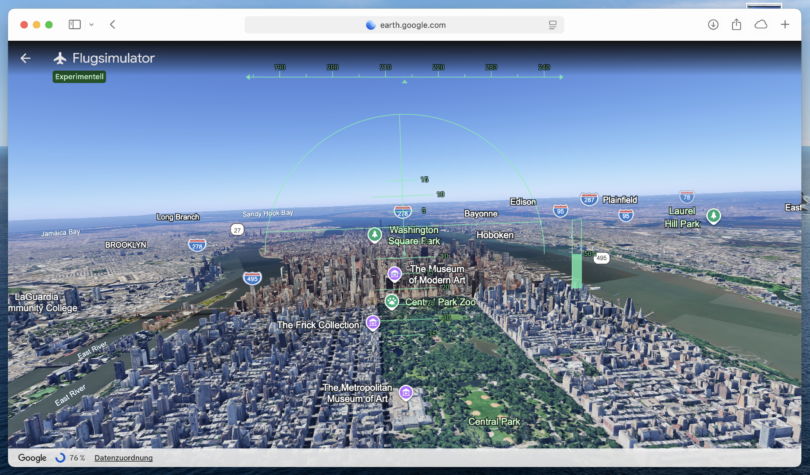Select The Frick Collection museum marker
The height and width of the screenshot is (475, 810).
click(372, 323)
